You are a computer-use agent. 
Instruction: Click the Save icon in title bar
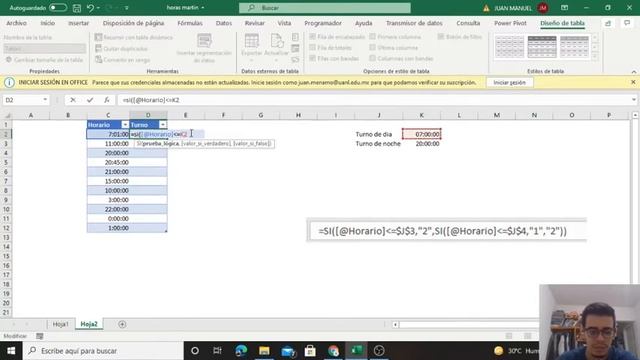(76, 8)
